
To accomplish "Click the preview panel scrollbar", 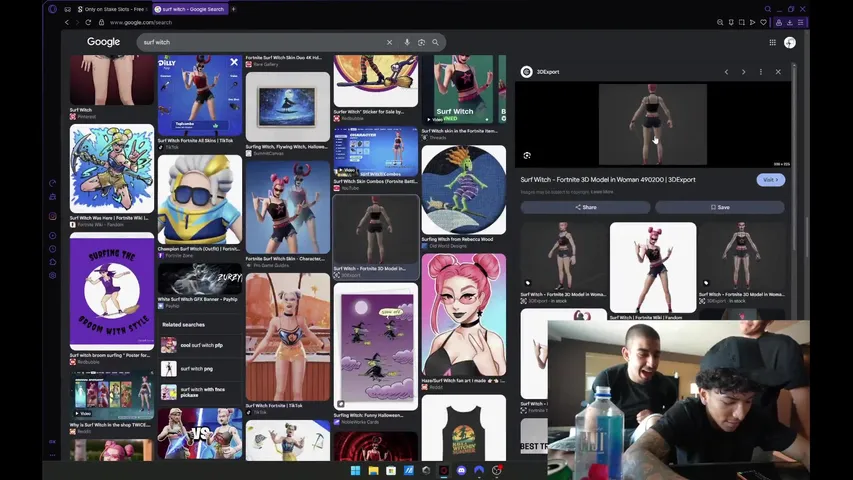I will point(794,158).
